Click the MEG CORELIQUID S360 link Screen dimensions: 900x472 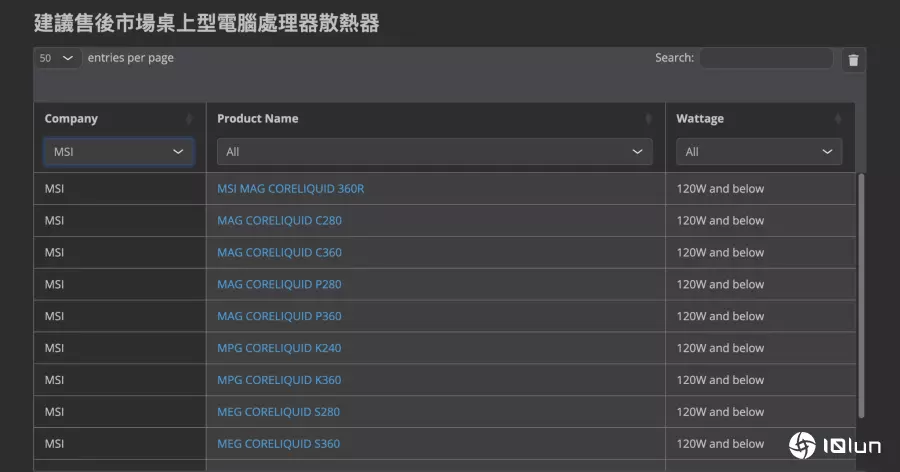click(x=278, y=444)
